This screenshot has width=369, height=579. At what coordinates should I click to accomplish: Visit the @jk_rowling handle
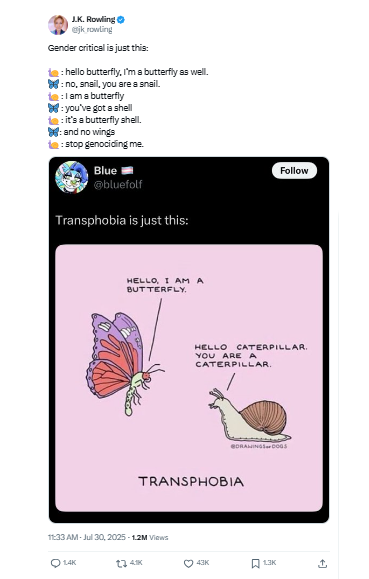(x=92, y=29)
